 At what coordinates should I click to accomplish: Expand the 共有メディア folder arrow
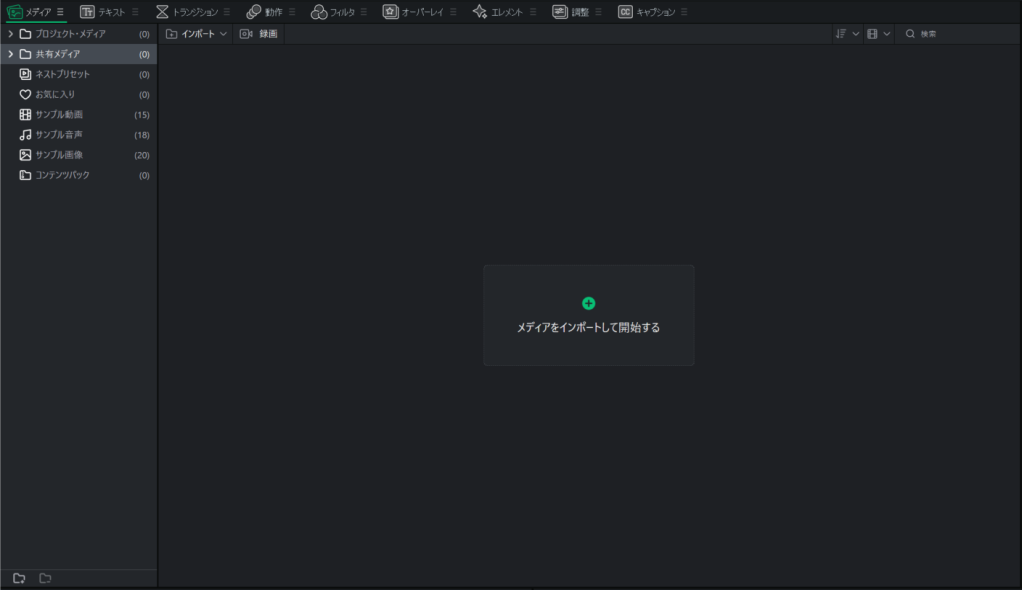point(11,54)
